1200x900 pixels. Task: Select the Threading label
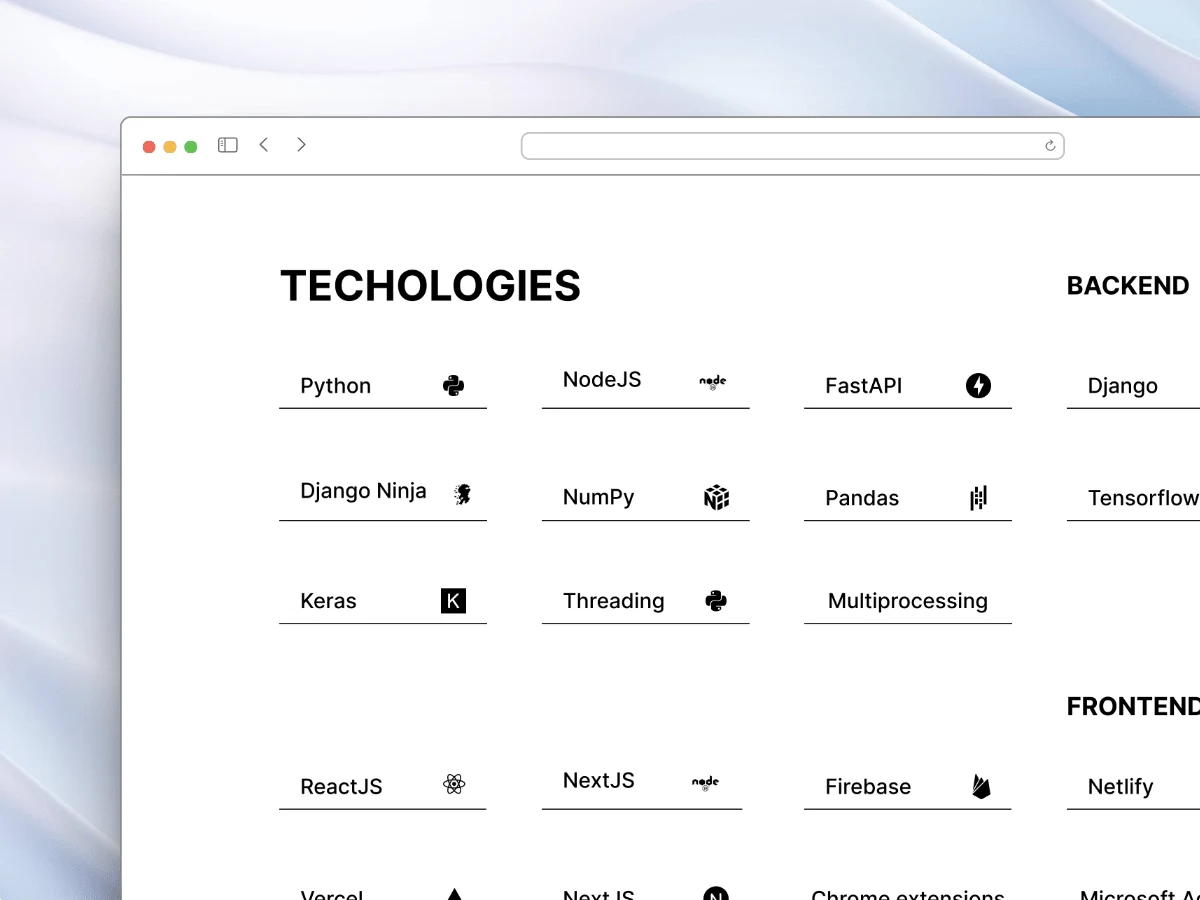pyautogui.click(x=614, y=601)
